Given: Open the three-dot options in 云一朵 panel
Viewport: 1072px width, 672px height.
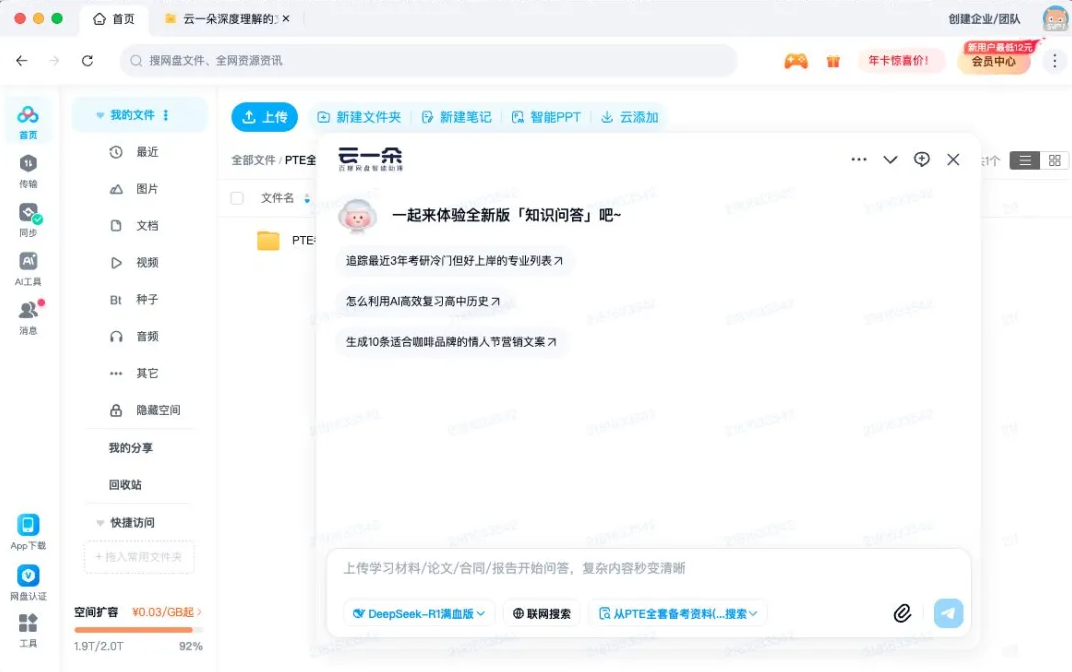Looking at the screenshot, I should pyautogui.click(x=859, y=159).
